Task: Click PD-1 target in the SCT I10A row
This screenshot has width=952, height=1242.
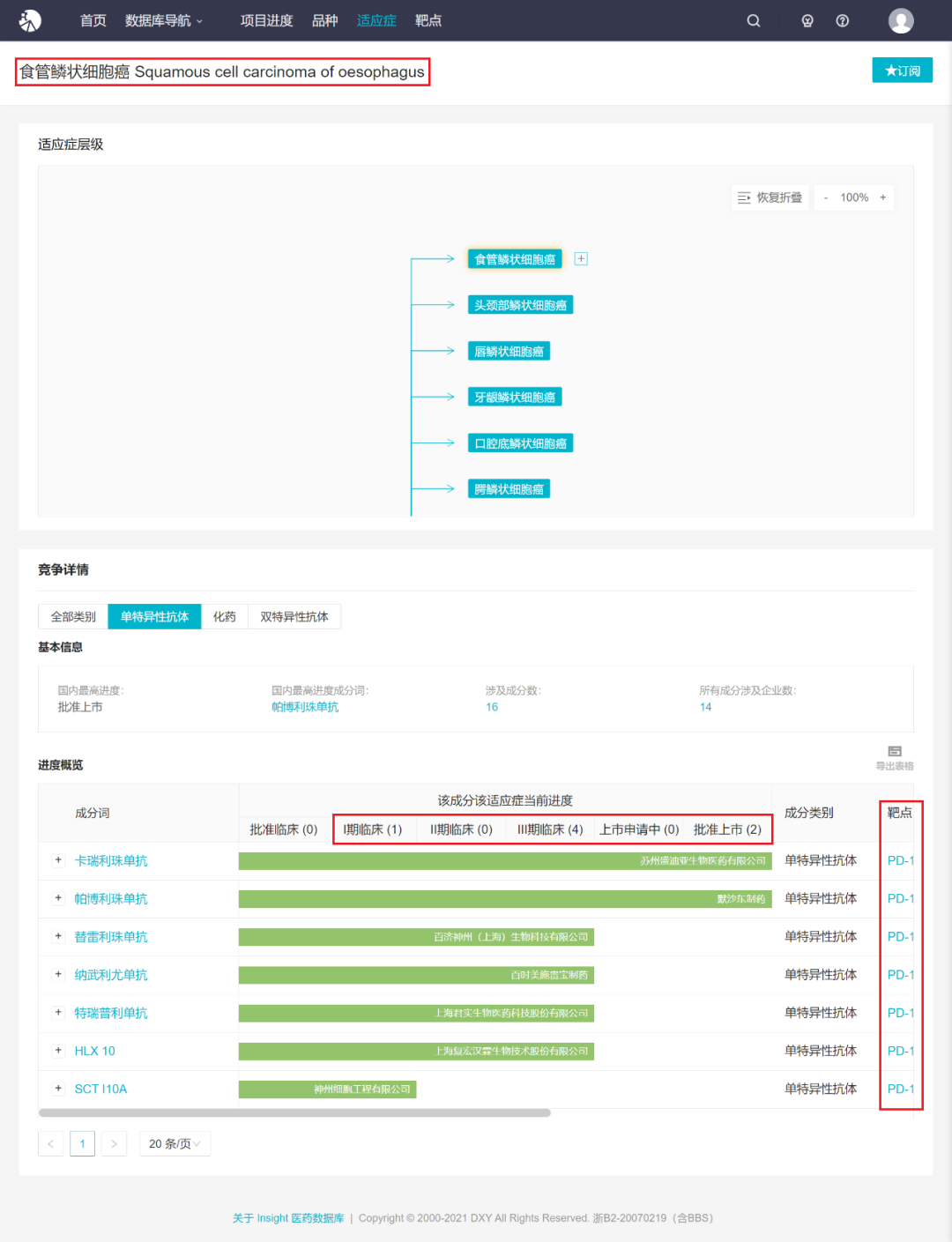Action: click(900, 1089)
